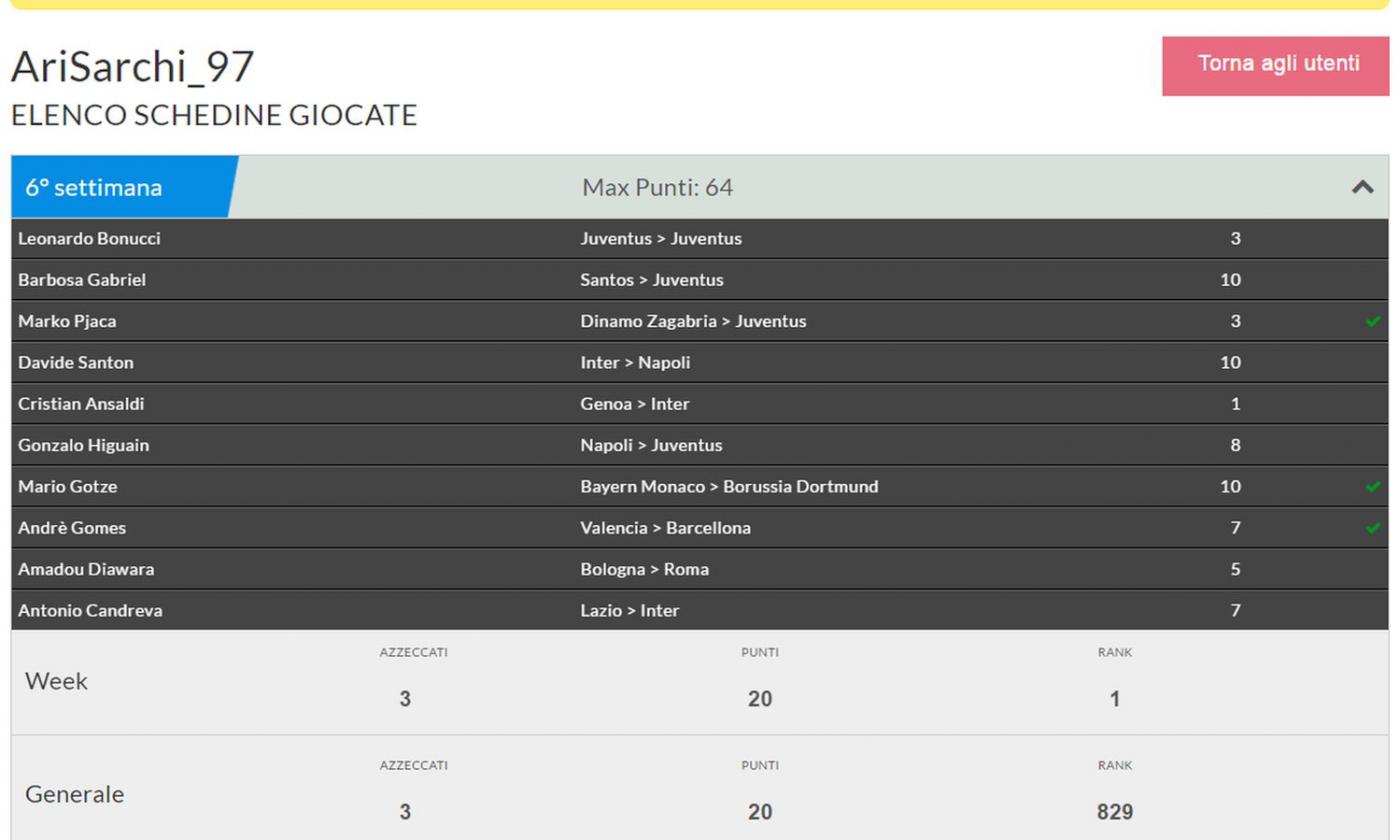
Task: Click the Santos > Juventus transfer text
Action: (x=652, y=279)
